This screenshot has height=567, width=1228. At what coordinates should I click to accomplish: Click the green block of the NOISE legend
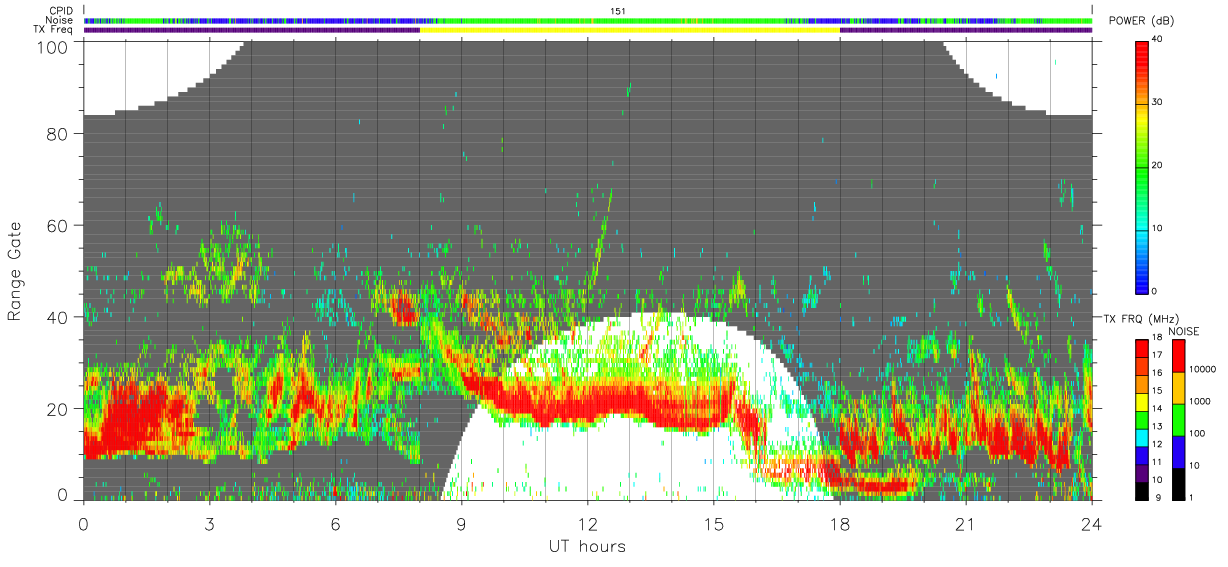click(1178, 419)
